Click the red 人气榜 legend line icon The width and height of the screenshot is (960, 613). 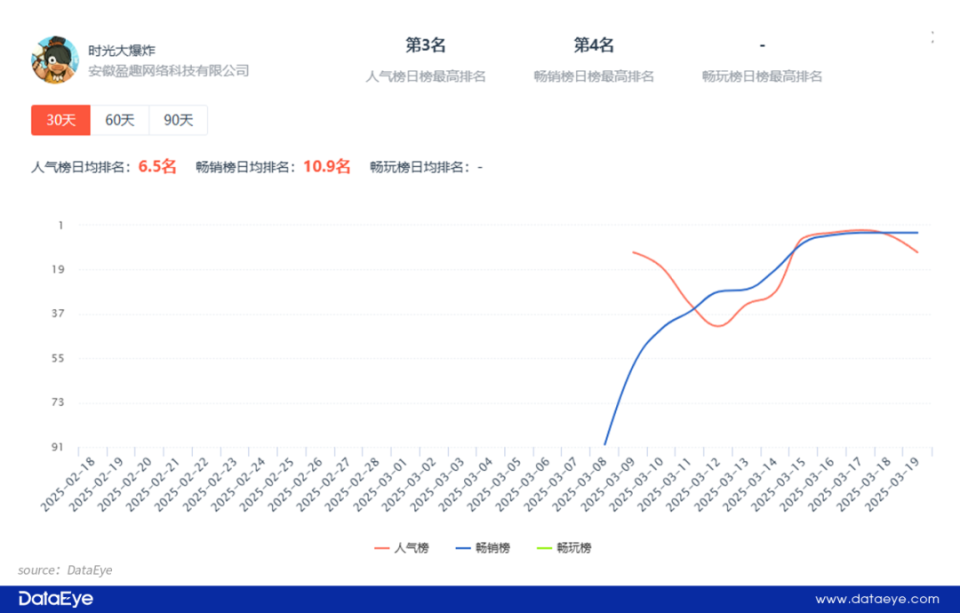click(381, 548)
